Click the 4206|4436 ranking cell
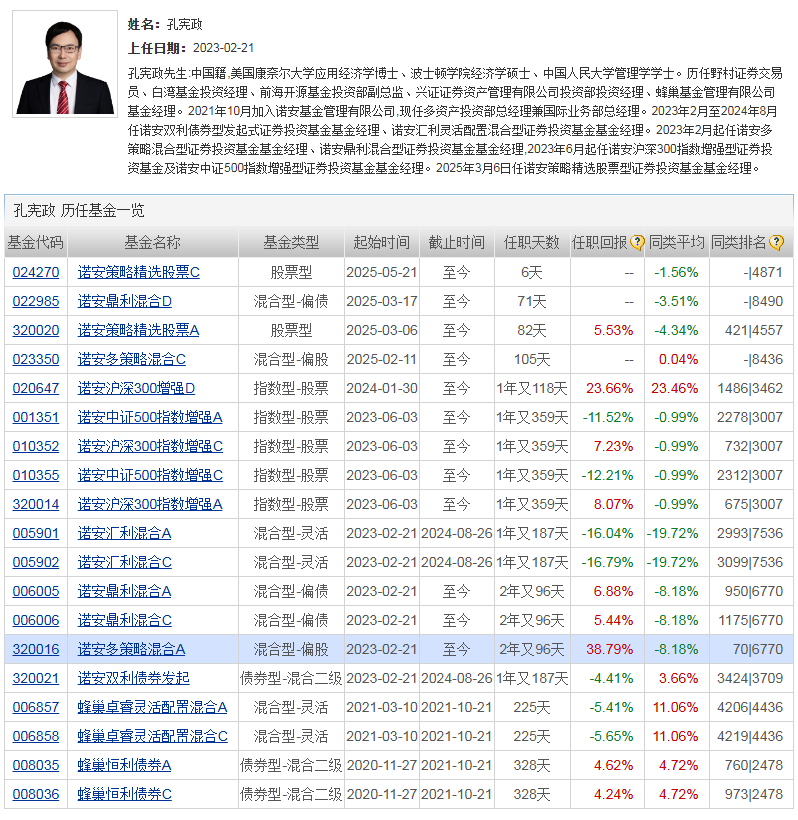The image size is (798, 820). click(750, 708)
